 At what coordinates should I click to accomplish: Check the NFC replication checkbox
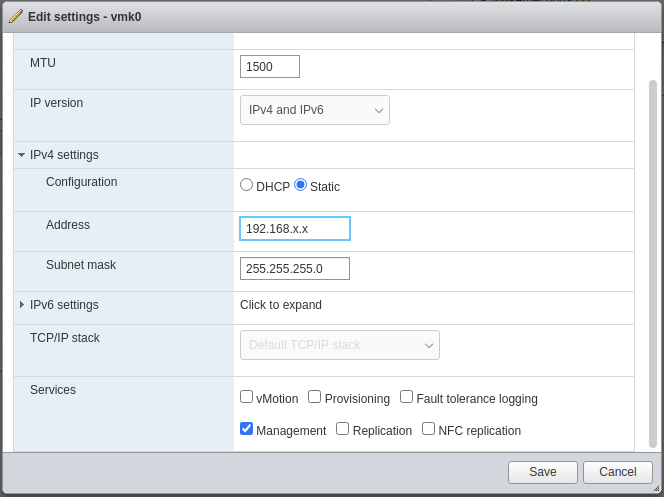coord(429,429)
